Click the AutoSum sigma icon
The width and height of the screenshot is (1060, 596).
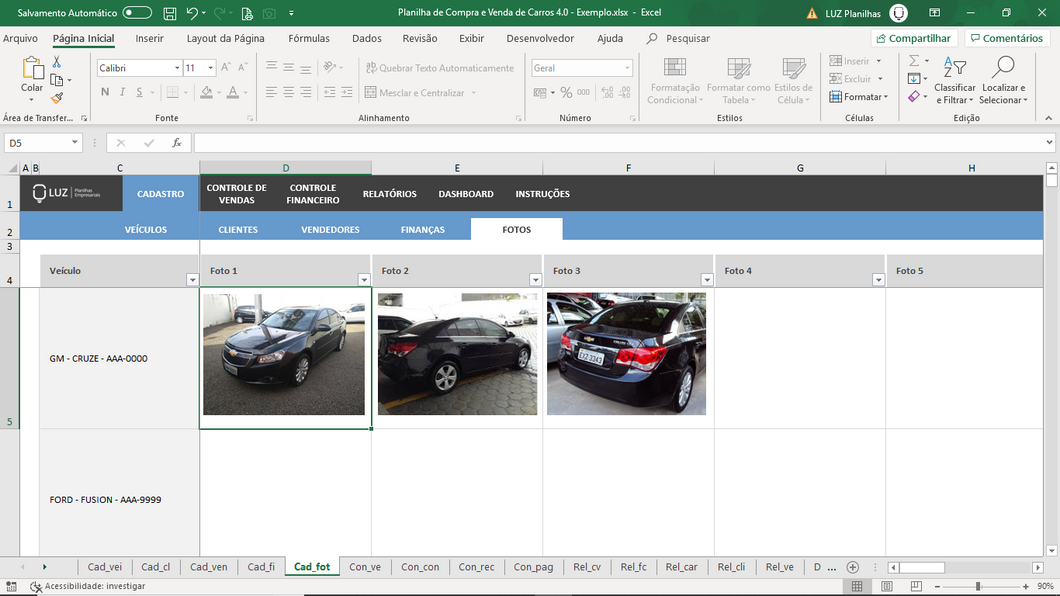[914, 61]
